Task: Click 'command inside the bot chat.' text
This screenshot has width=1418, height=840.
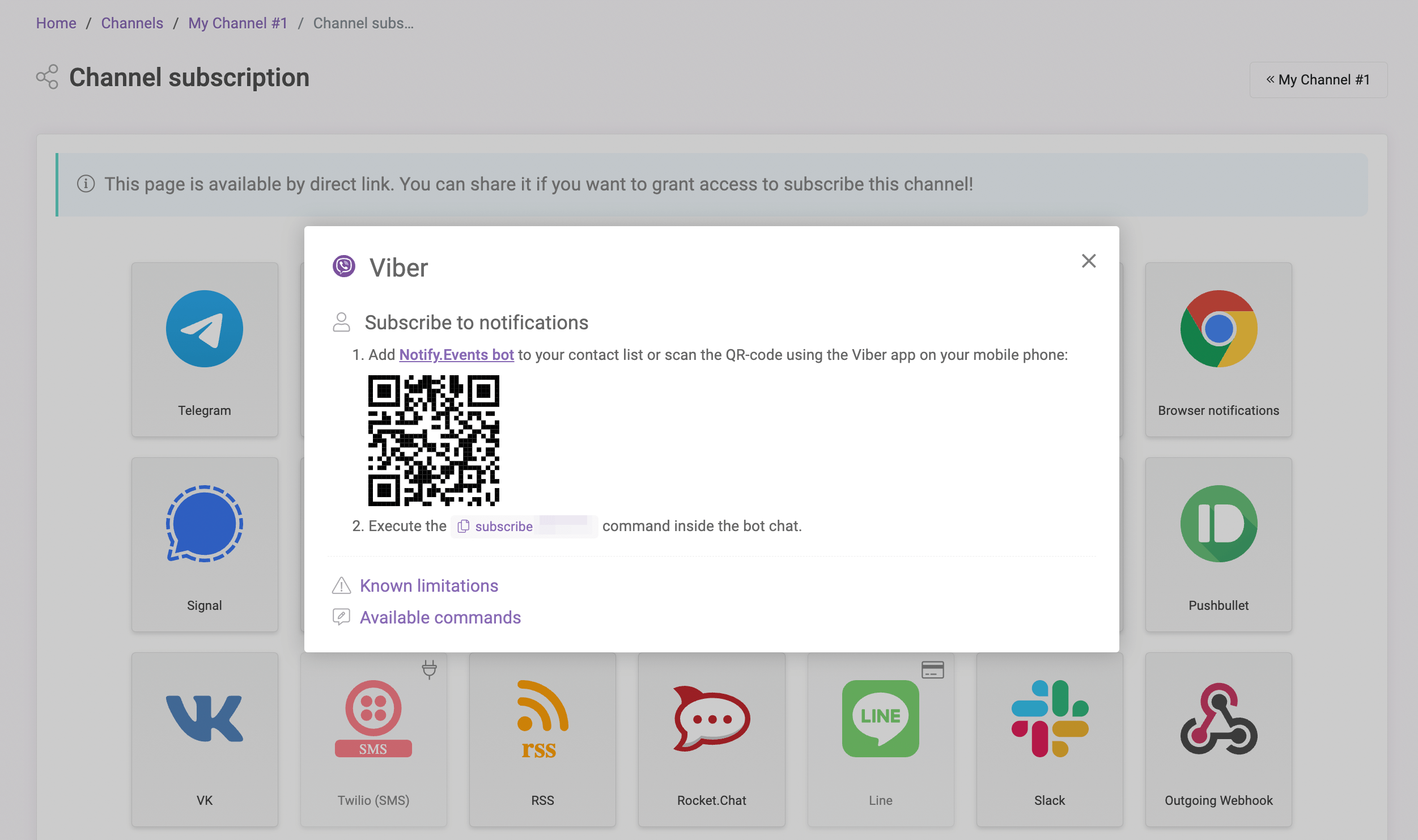Action: coord(702,526)
